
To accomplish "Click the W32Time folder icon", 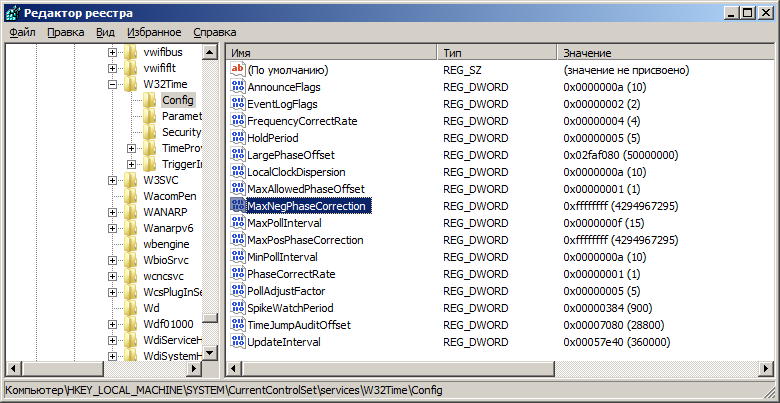I will point(131,84).
